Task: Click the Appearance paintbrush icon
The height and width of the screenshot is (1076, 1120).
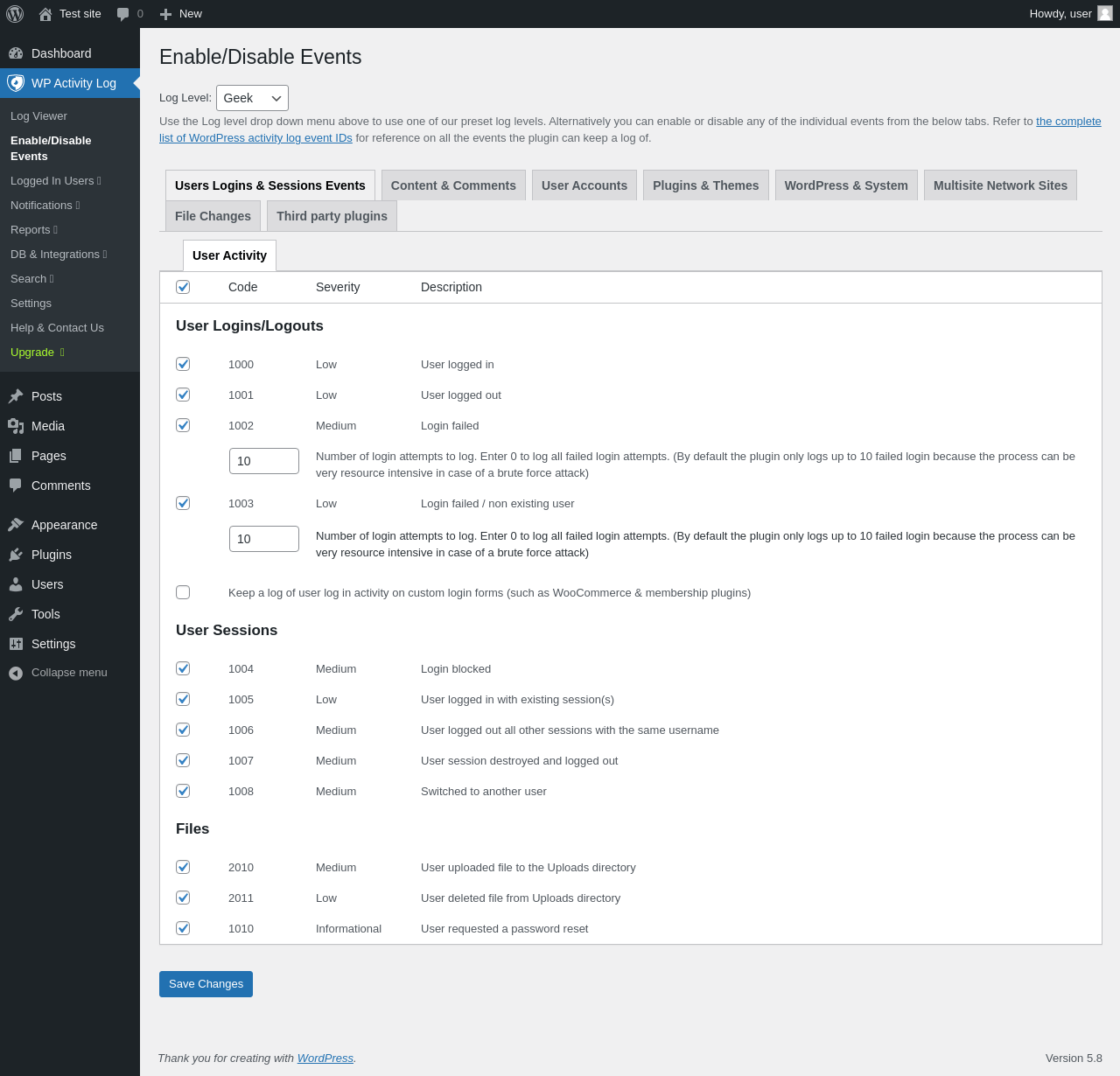Action: pos(16,525)
